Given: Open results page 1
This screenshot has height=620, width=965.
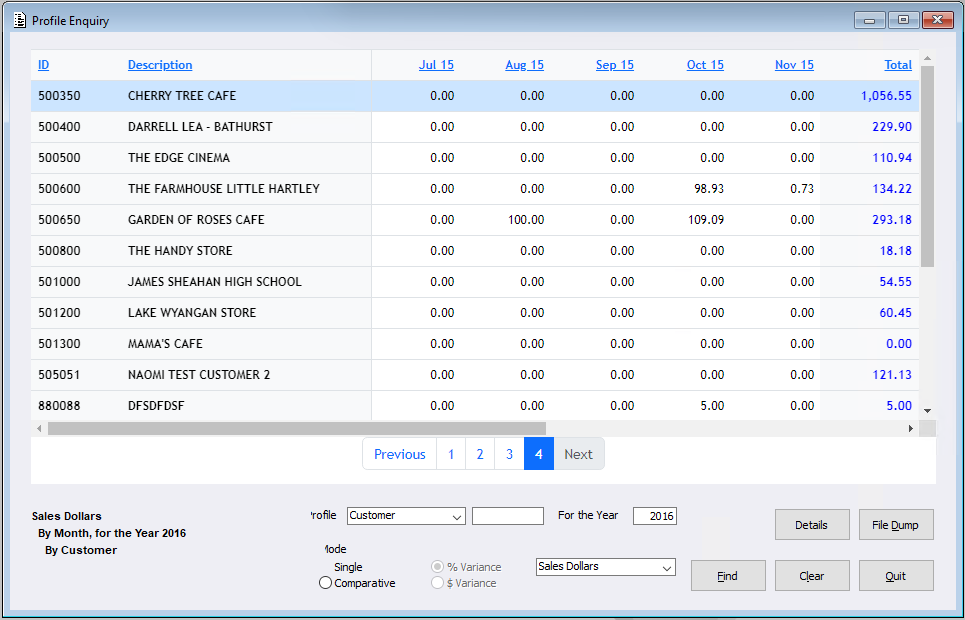Looking at the screenshot, I should 451,454.
